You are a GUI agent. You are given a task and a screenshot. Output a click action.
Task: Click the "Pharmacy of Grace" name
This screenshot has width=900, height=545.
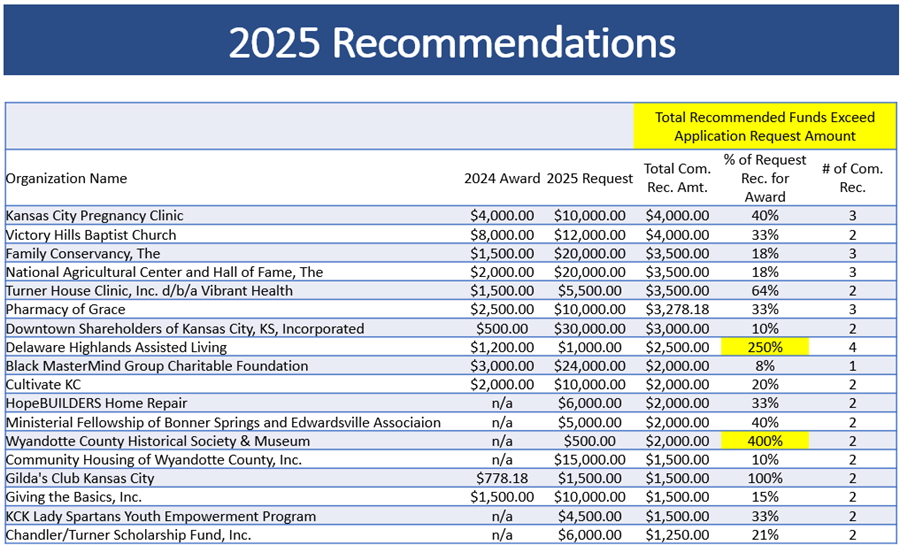point(65,309)
